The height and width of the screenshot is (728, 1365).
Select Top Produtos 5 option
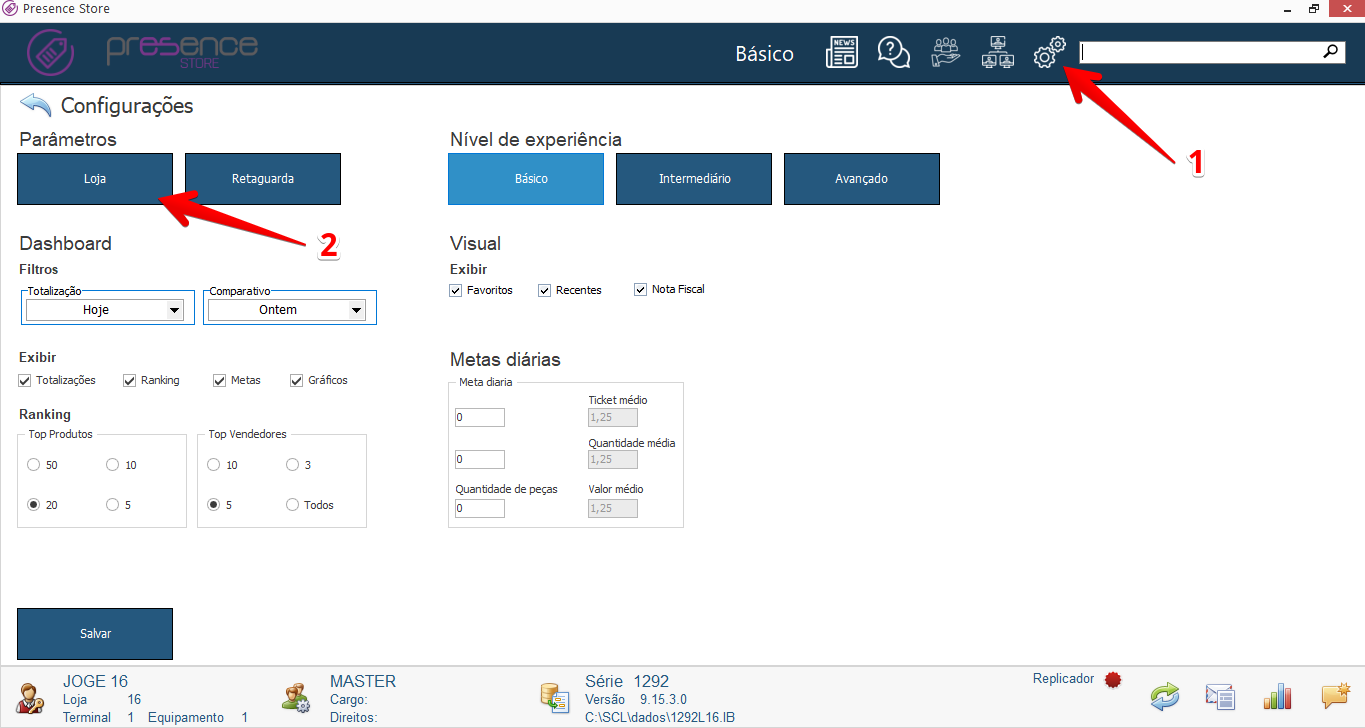click(112, 505)
